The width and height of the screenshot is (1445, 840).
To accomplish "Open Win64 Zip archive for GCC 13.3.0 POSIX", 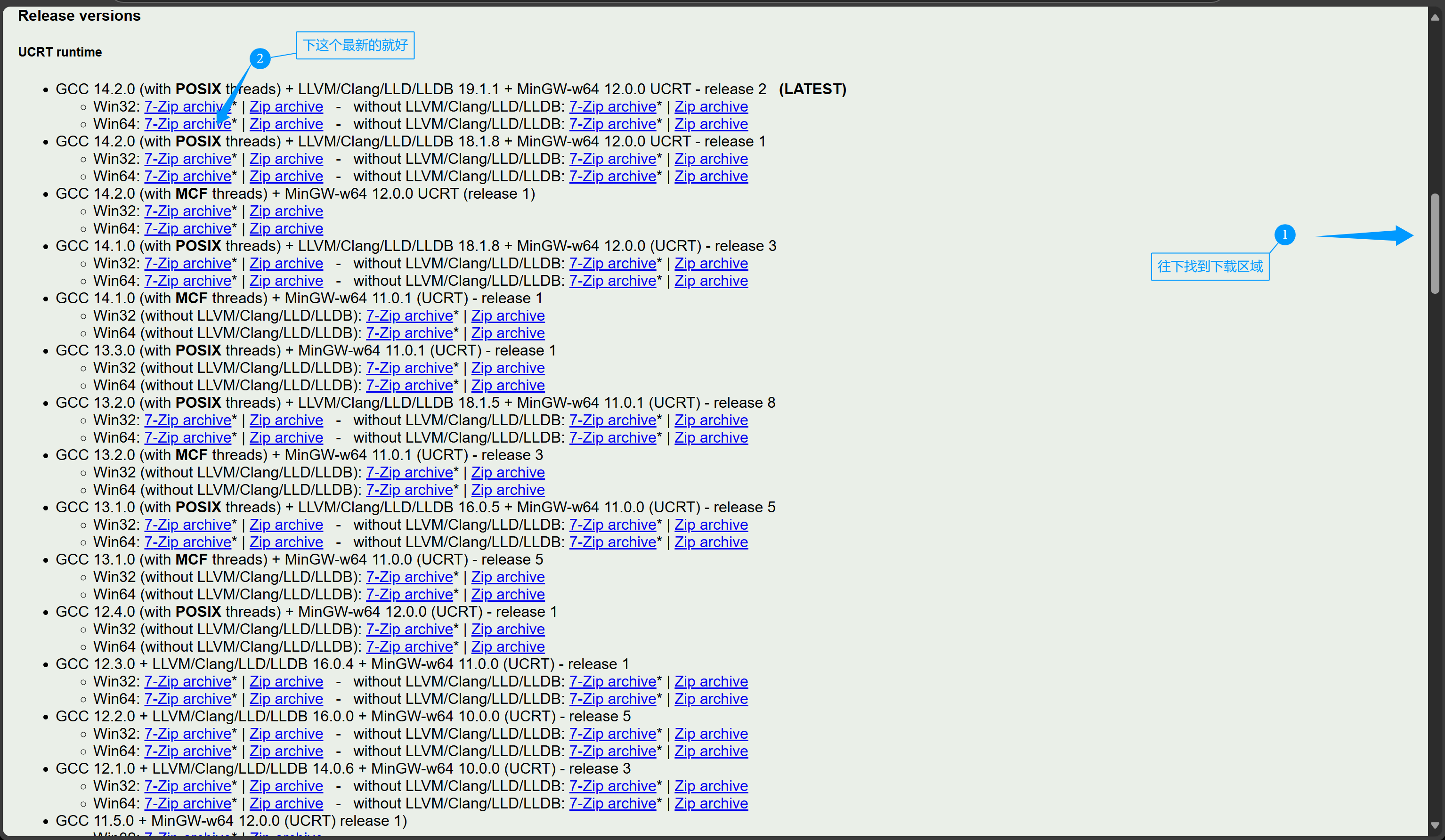I will coord(508,385).
